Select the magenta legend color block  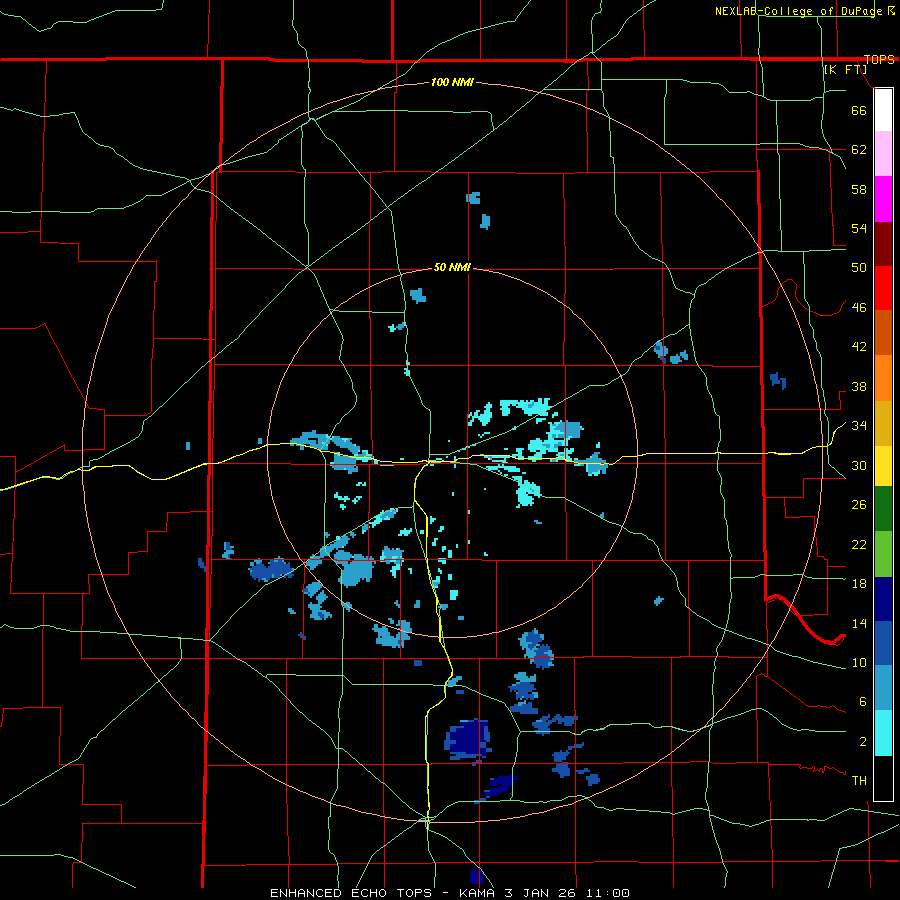[x=883, y=199]
